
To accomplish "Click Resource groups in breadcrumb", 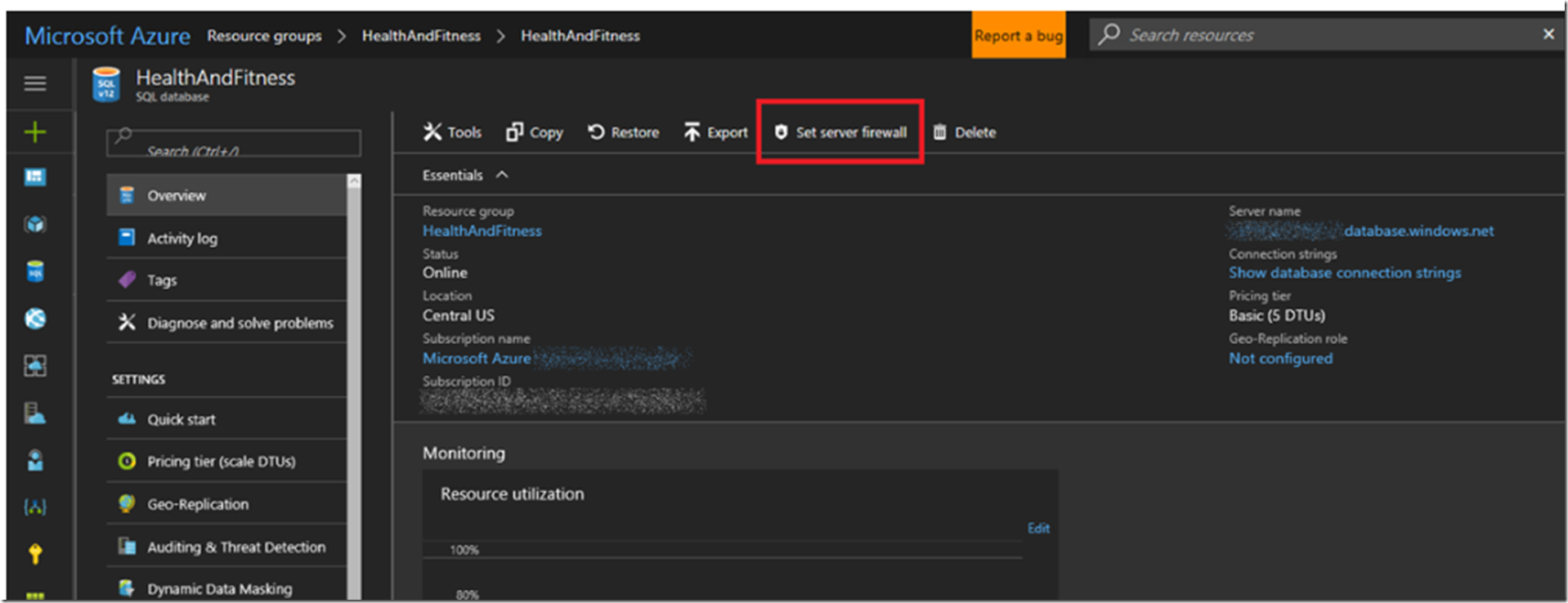I will point(264,36).
